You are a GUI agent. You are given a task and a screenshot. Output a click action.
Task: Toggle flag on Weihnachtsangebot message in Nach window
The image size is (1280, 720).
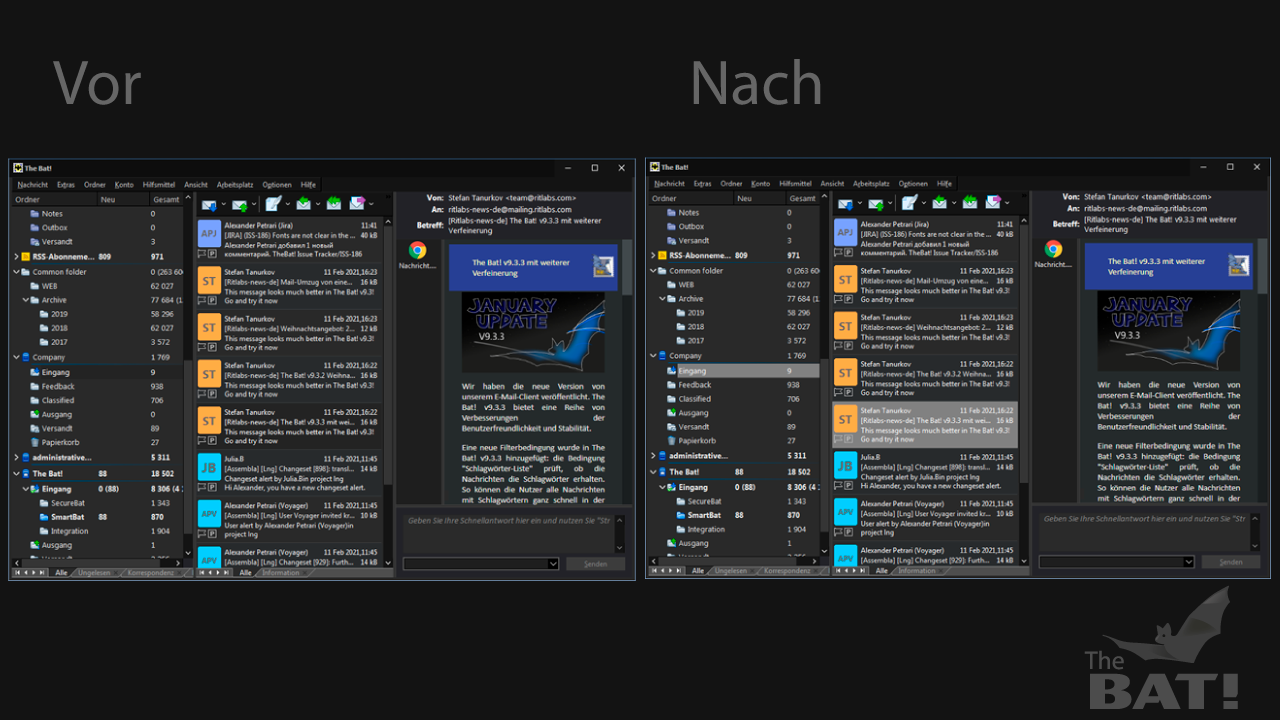pyautogui.click(x=838, y=346)
